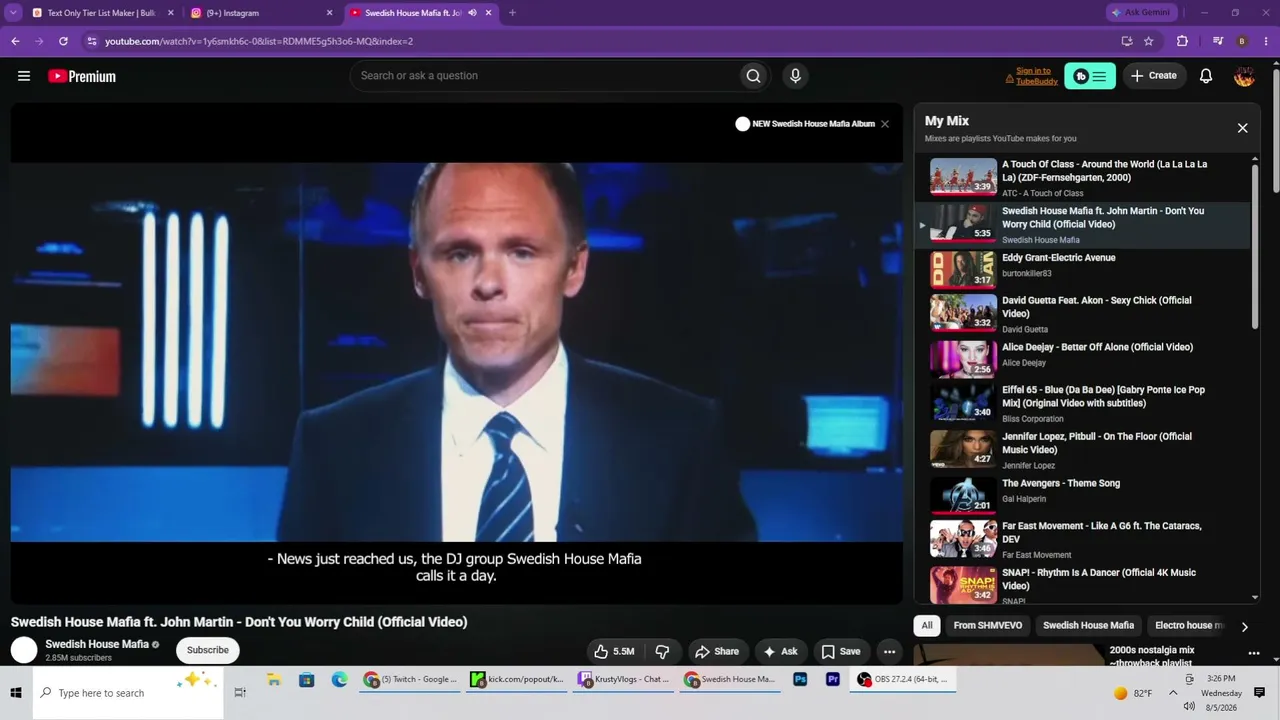Open Task View on the taskbar
The width and height of the screenshot is (1280, 720).
tap(240, 693)
